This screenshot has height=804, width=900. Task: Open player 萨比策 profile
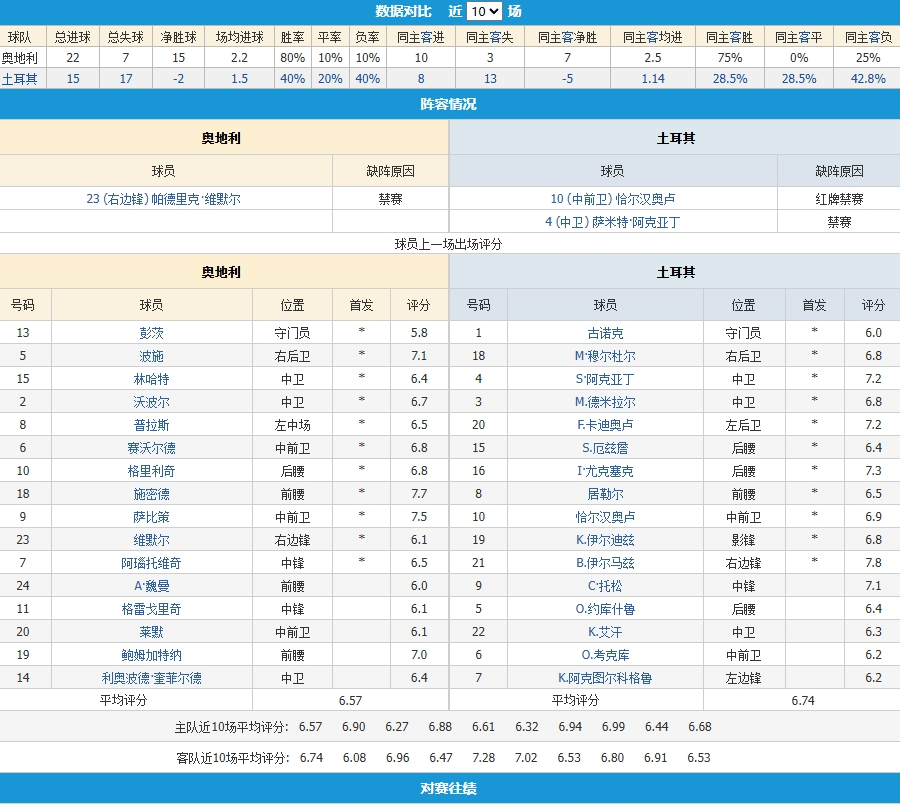[152, 517]
